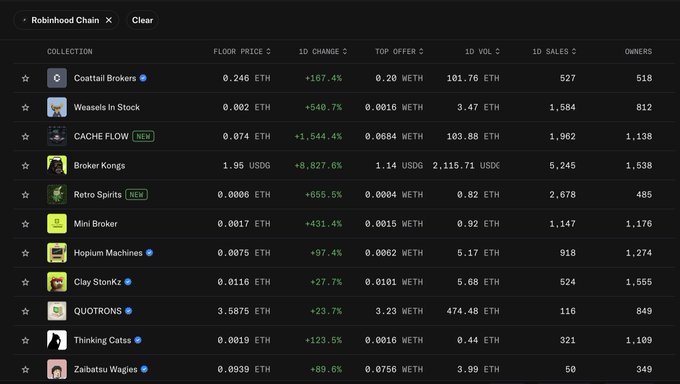
Task: Click the 3.5875 ETH floor price
Action: [244, 311]
